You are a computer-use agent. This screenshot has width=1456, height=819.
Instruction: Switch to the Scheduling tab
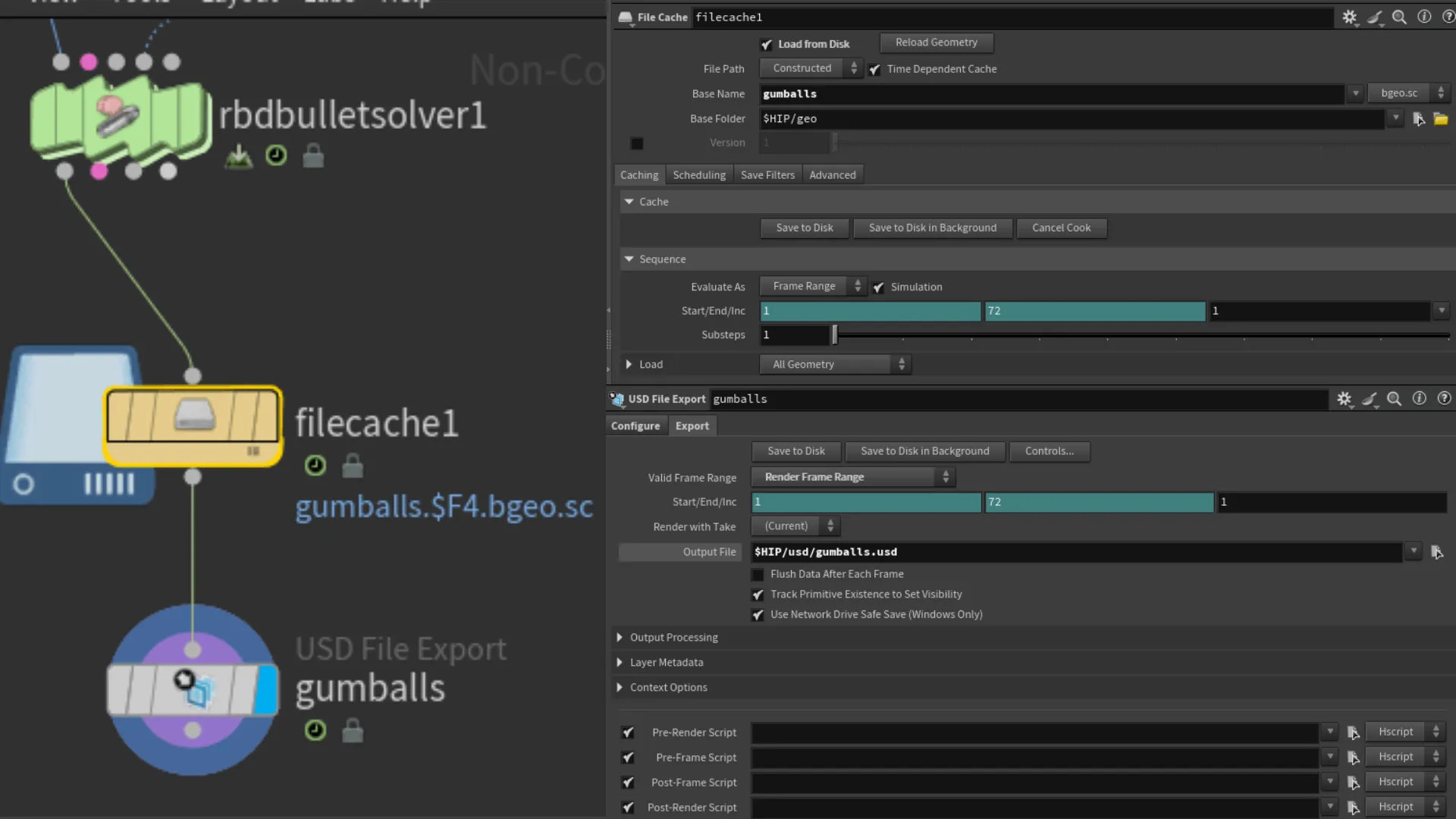click(x=698, y=174)
